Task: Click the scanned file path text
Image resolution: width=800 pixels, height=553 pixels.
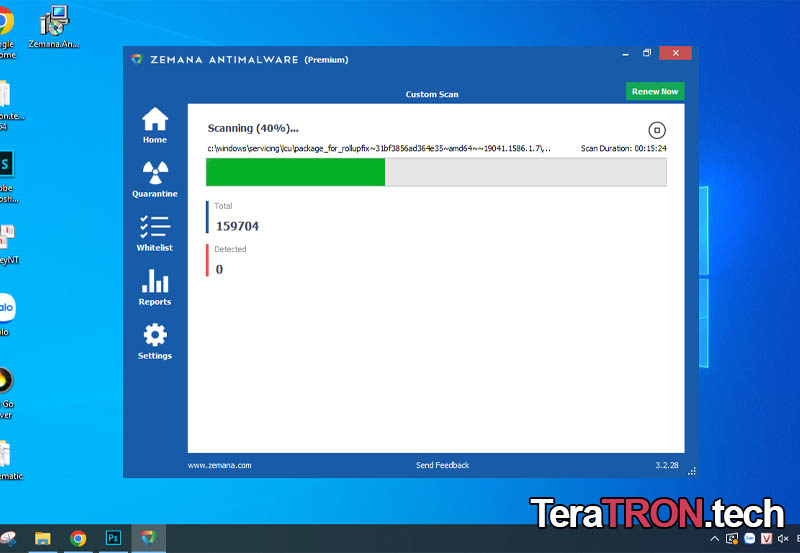Action: point(379,148)
